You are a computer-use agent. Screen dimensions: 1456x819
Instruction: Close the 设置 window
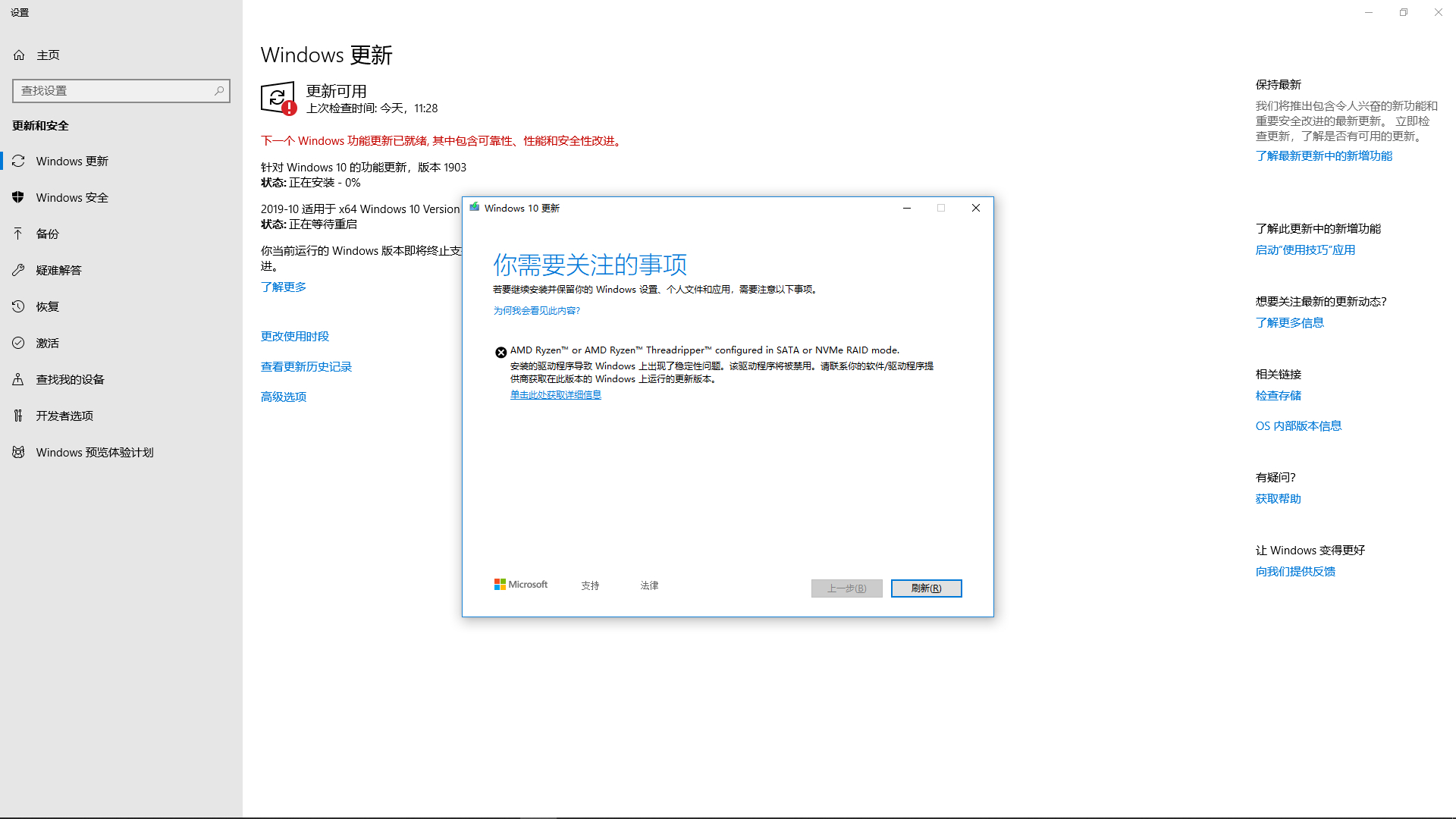[1439, 12]
